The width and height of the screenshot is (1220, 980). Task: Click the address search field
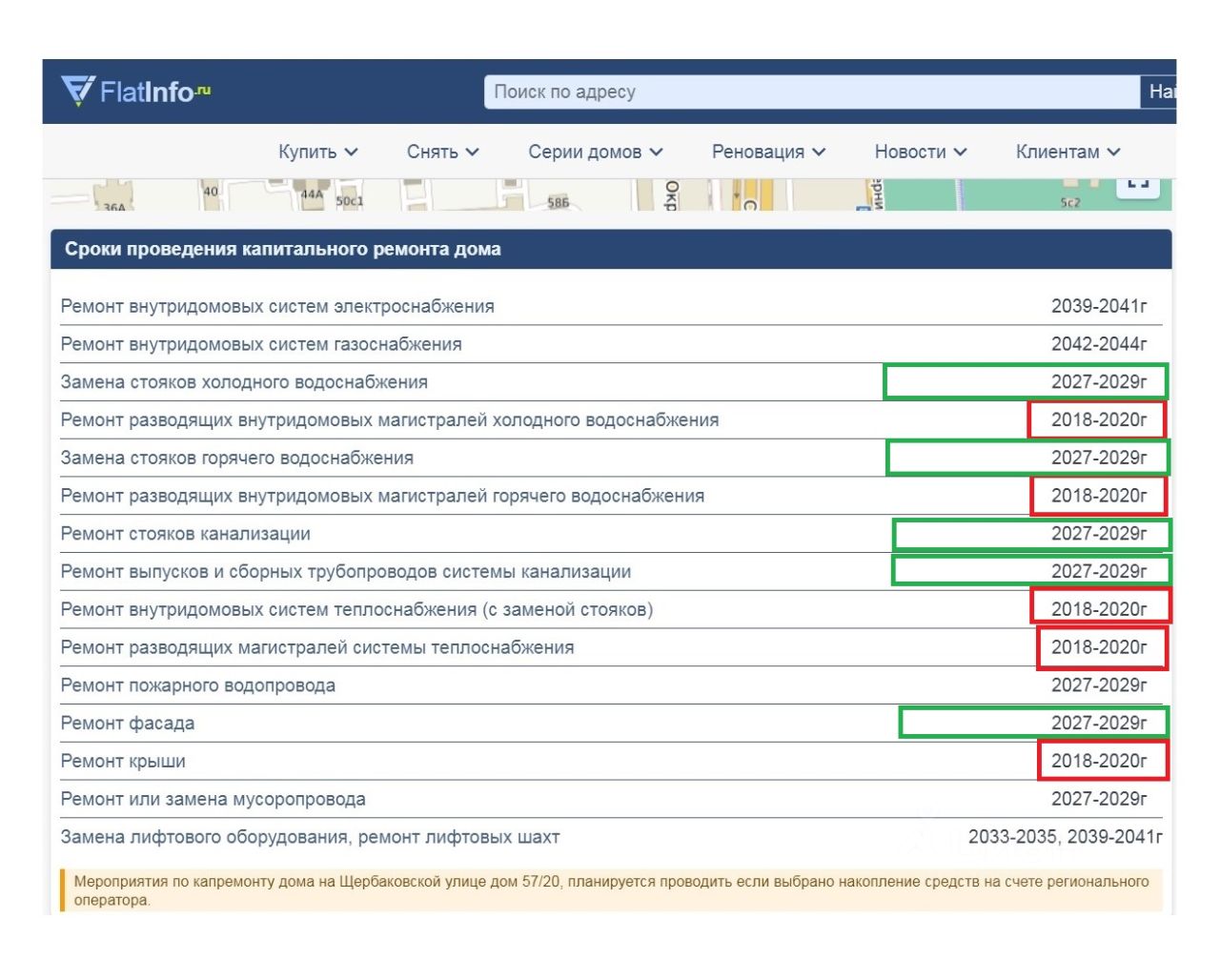[x=812, y=92]
